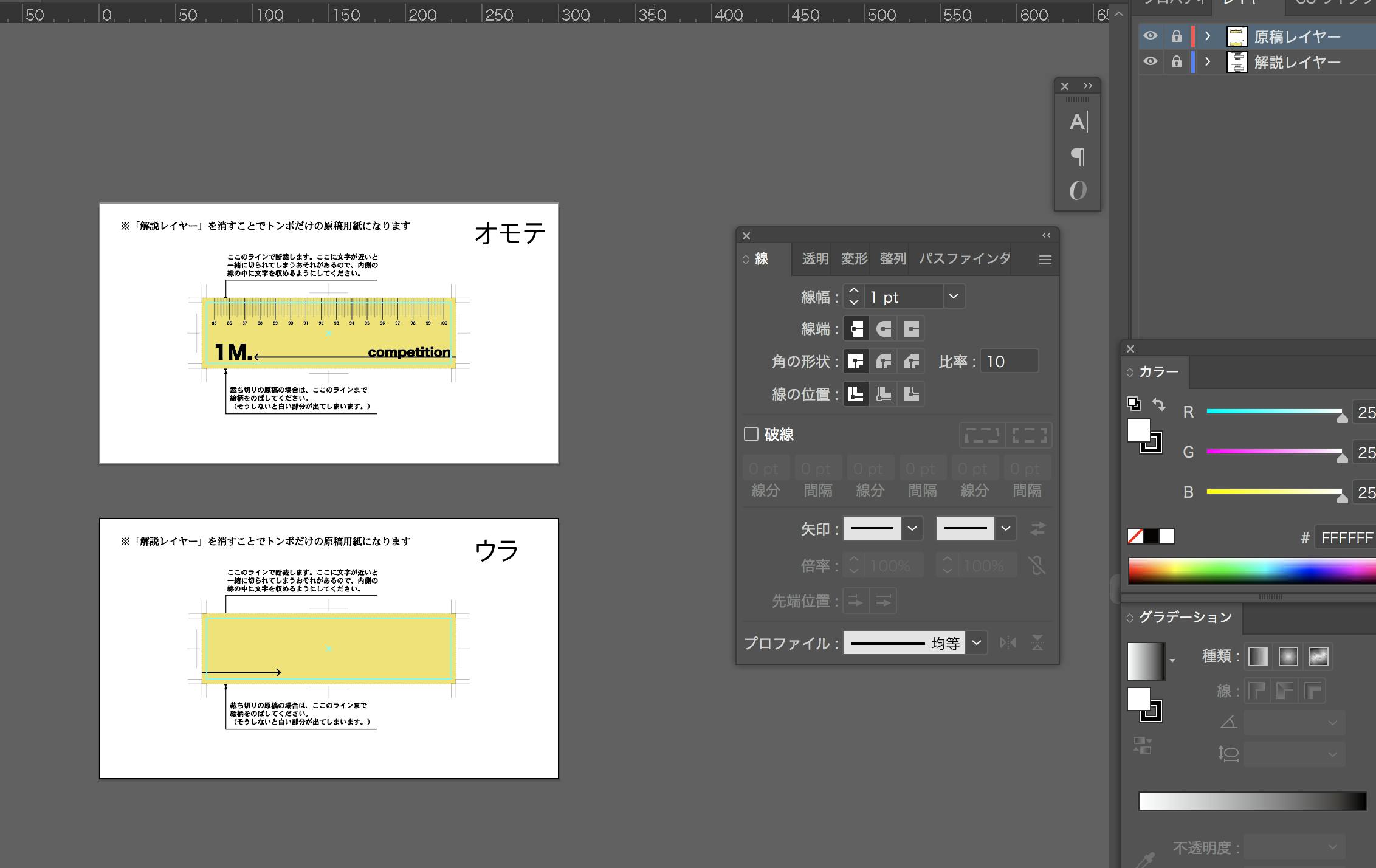The image size is (1376, 868).
Task: Open the 線幅 stroke weight dropdown
Action: click(x=953, y=297)
